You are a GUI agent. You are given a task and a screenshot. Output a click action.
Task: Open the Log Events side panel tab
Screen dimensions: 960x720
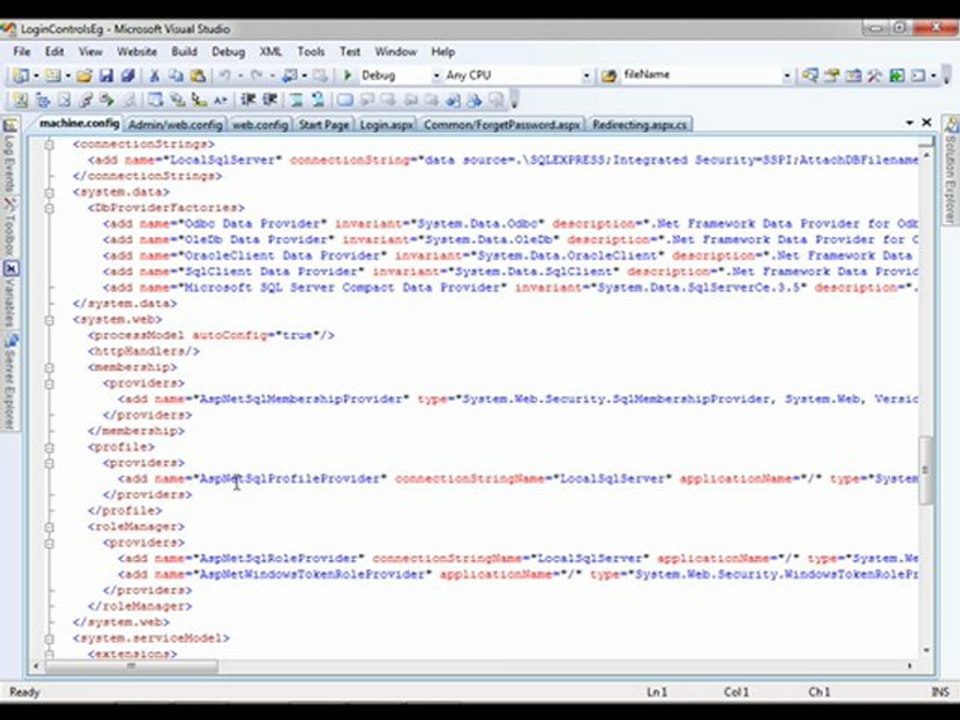pos(9,155)
